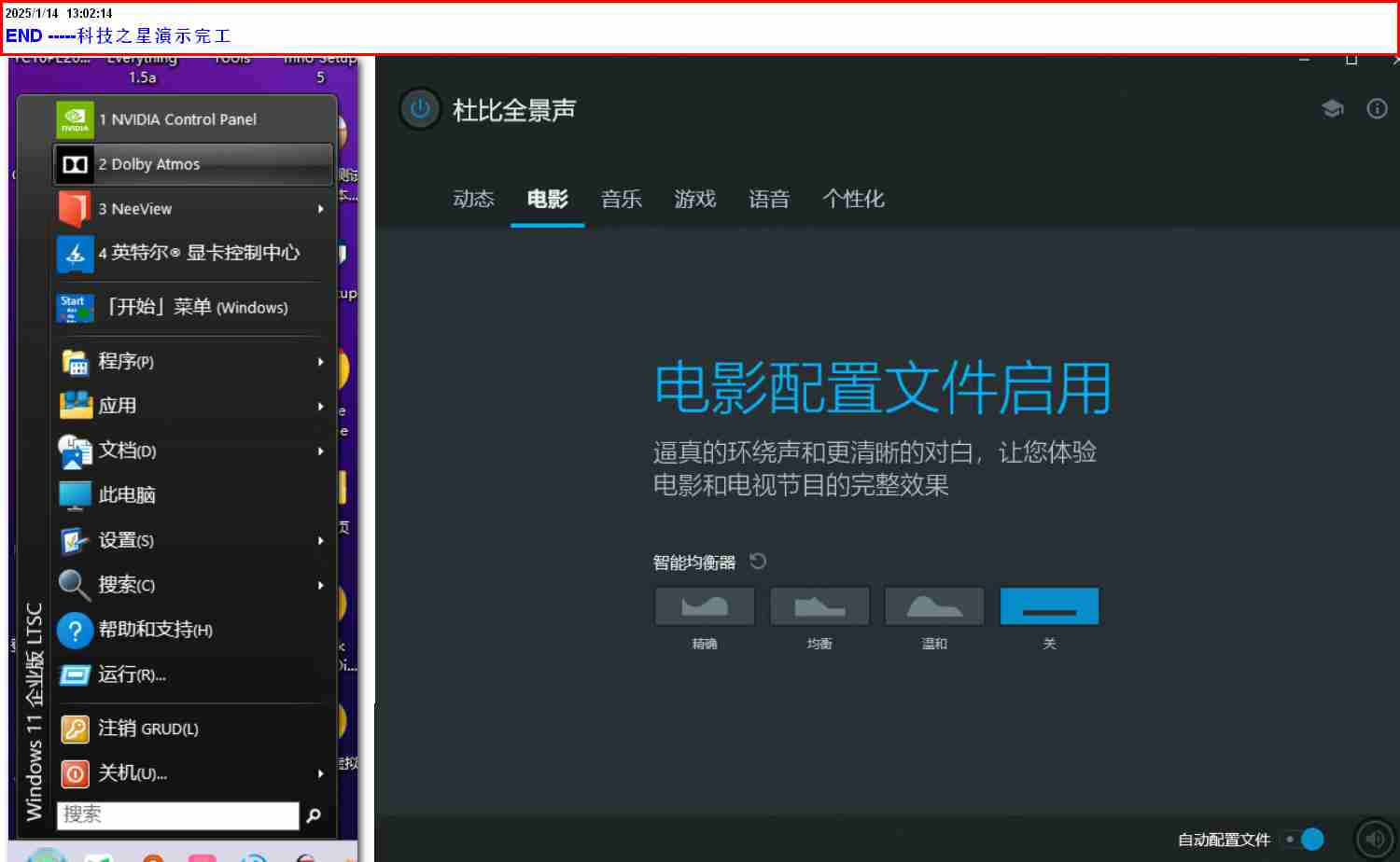Switch to the 个性化 tab
1400x862 pixels.
853,199
